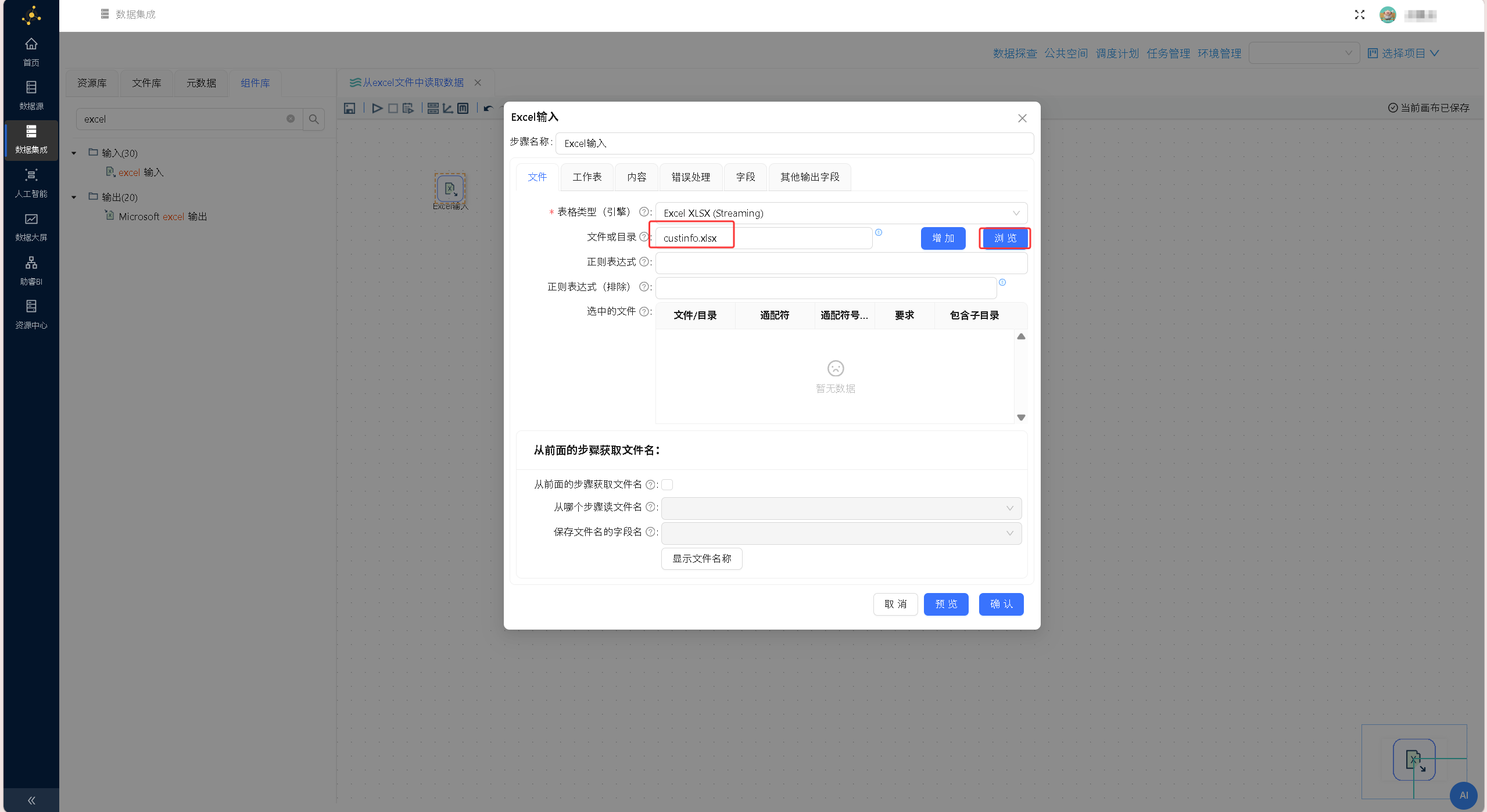Run the workflow with the play icon
1487x812 pixels.
(377, 108)
